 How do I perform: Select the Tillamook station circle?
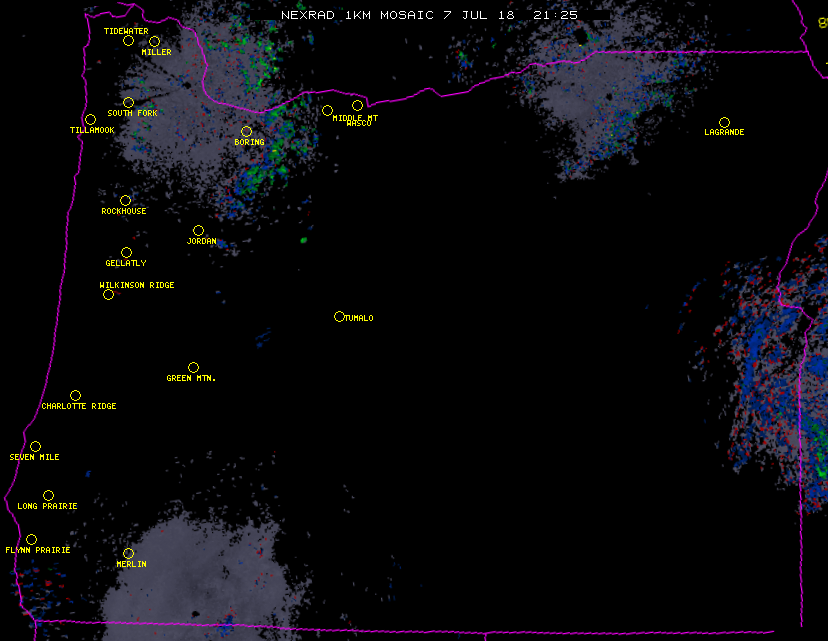pos(90,120)
